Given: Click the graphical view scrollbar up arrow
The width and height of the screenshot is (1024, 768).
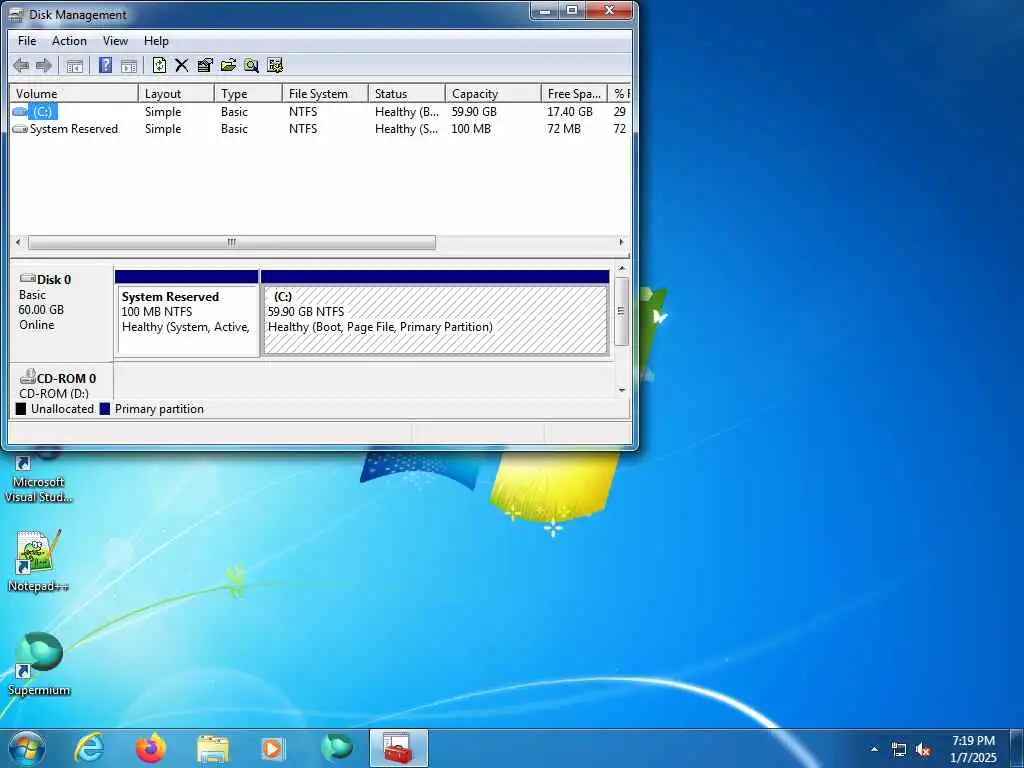Looking at the screenshot, I should 622,268.
